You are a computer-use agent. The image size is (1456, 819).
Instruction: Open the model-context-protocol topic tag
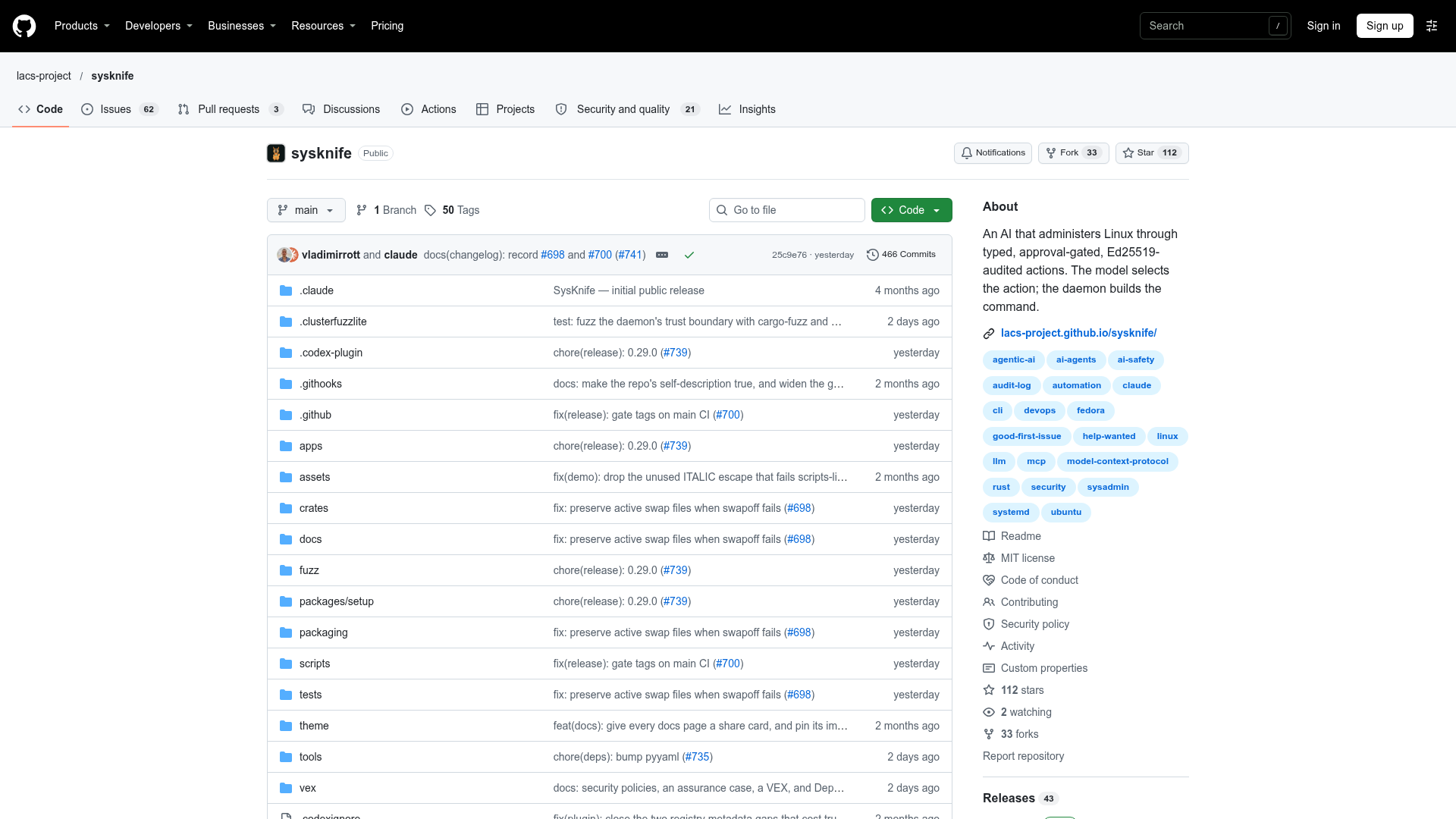pos(1117,462)
